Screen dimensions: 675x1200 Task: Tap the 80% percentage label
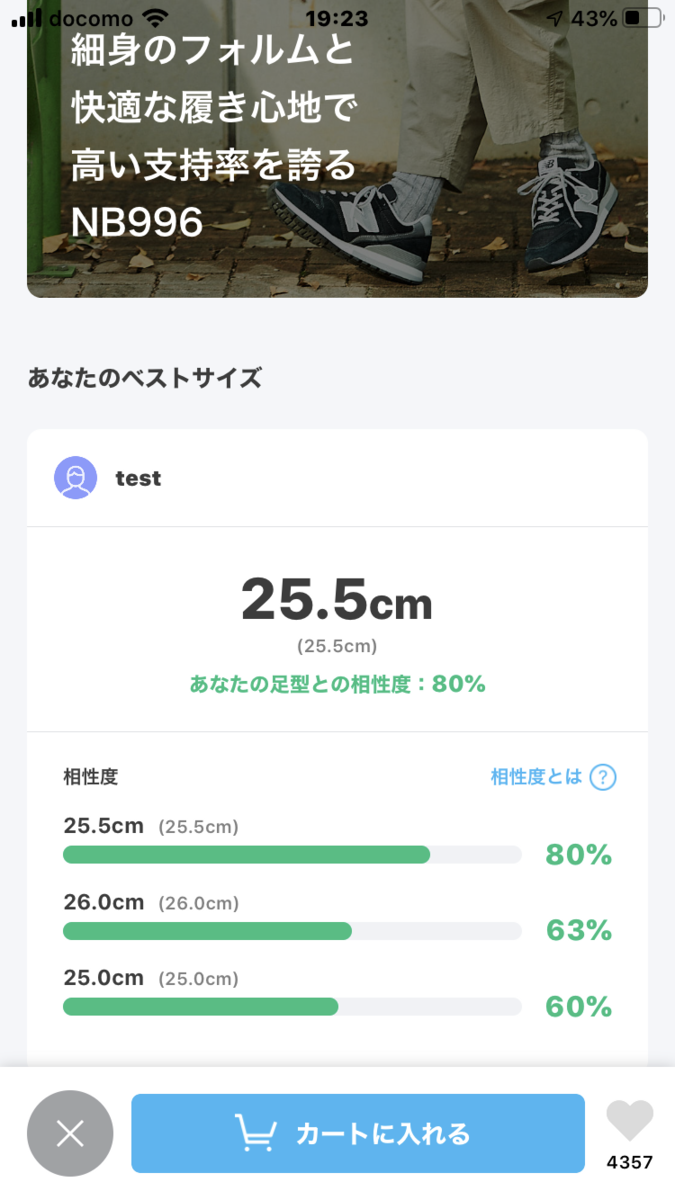click(x=578, y=855)
